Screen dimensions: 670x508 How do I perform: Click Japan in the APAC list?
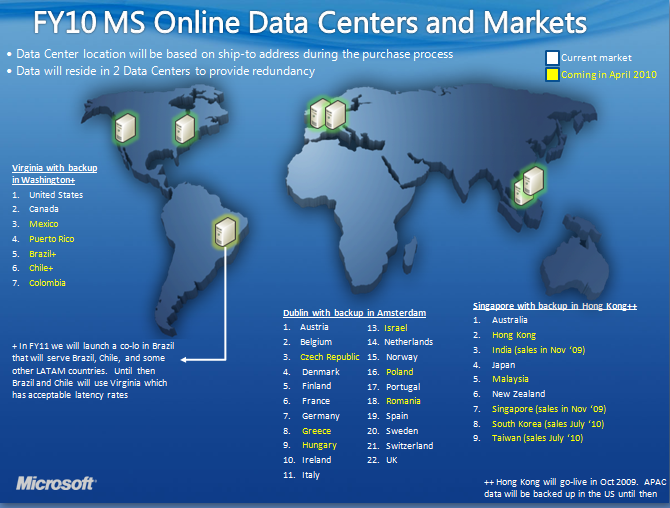coord(503,365)
